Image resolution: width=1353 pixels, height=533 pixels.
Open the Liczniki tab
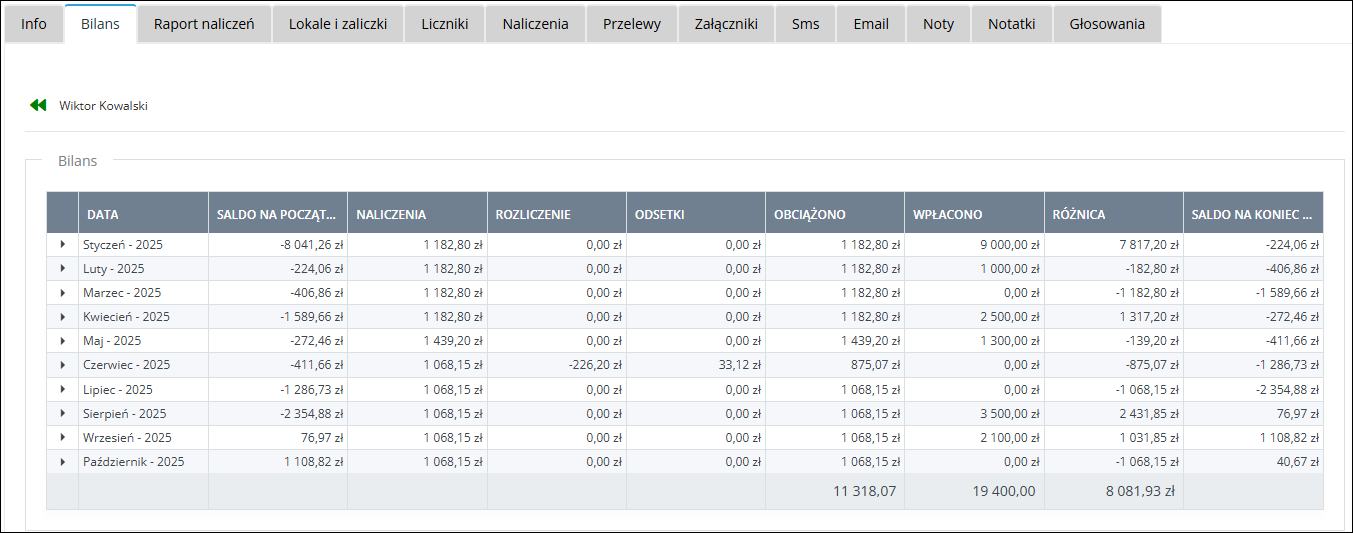(x=444, y=24)
